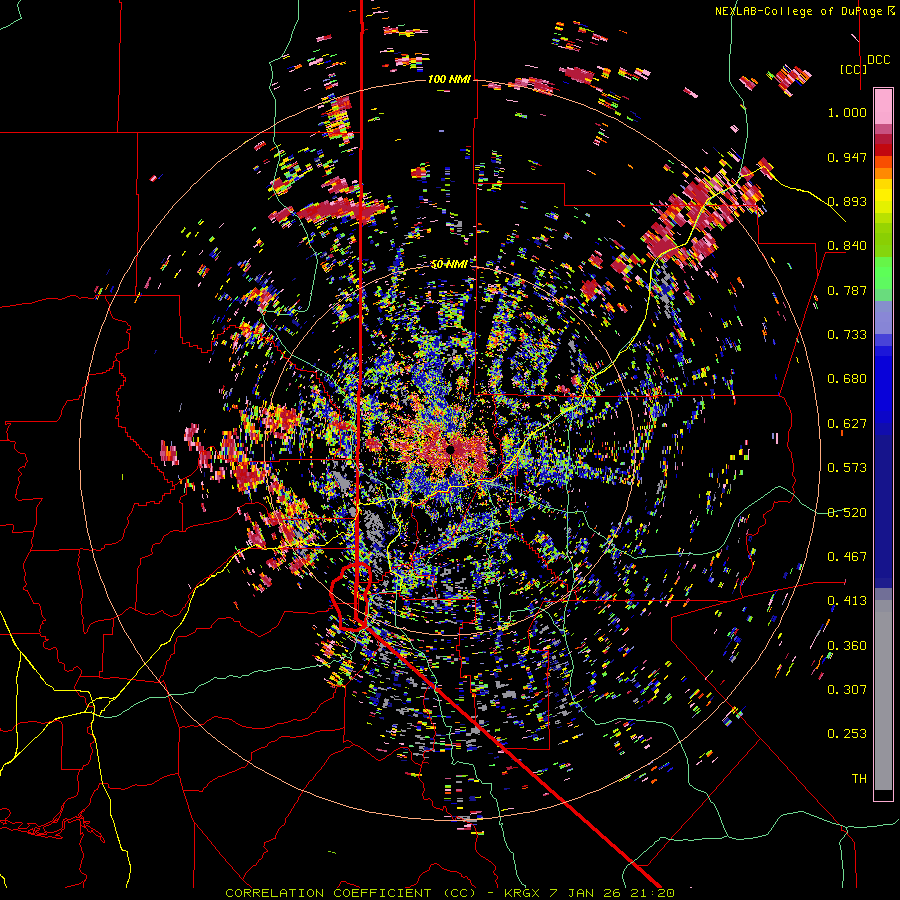Click the [CC] units label

[x=853, y=69]
